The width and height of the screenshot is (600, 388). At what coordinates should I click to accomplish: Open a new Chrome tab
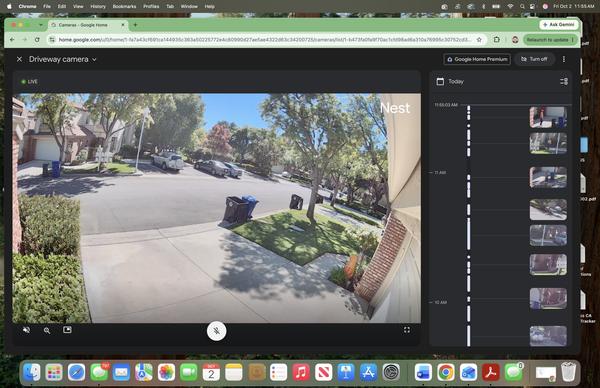(135, 25)
